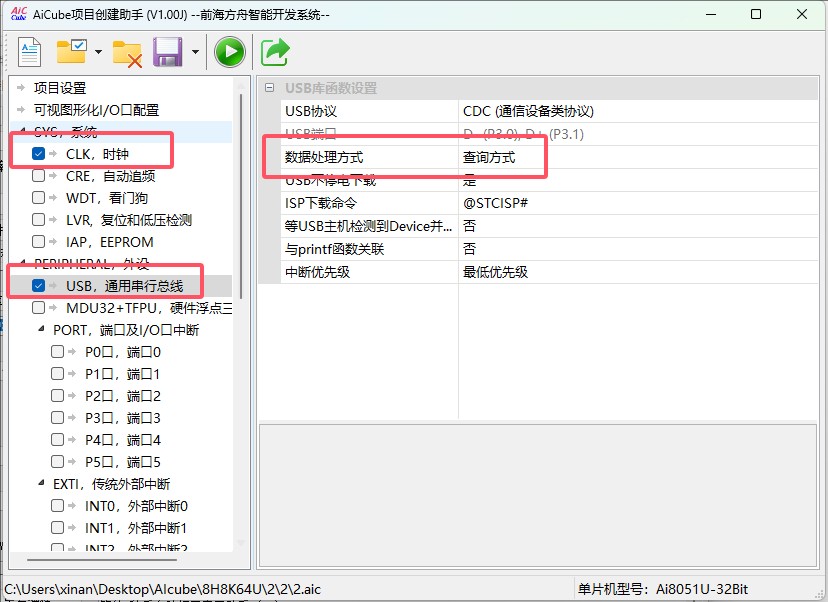Screen dimensions: 828x602
Task: Open dropdown arrow beside save icon
Action: [195, 52]
